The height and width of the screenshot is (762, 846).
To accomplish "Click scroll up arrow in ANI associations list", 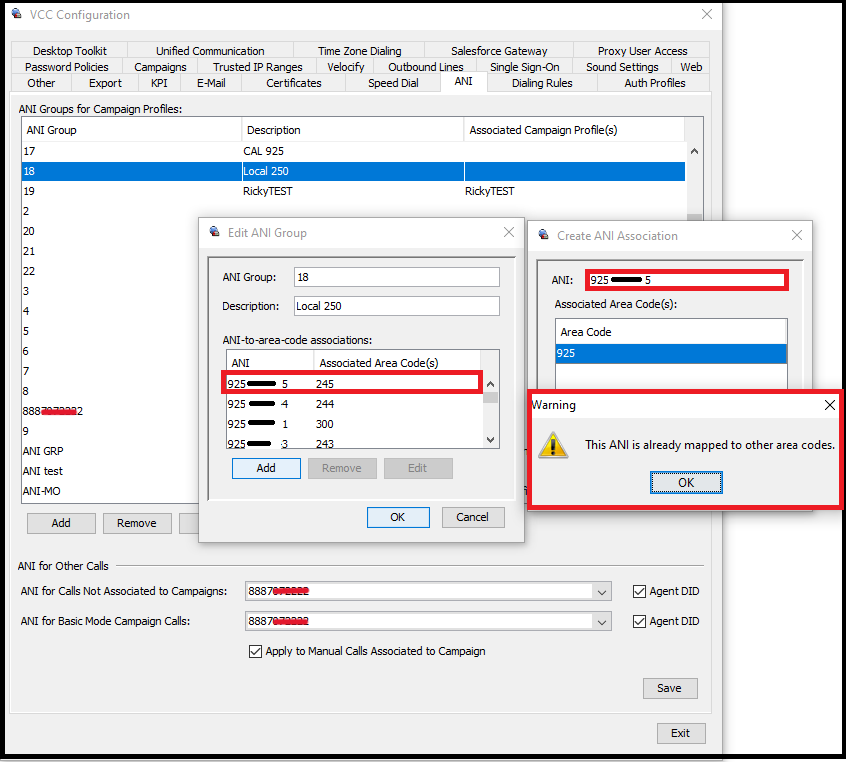I will click(x=490, y=384).
